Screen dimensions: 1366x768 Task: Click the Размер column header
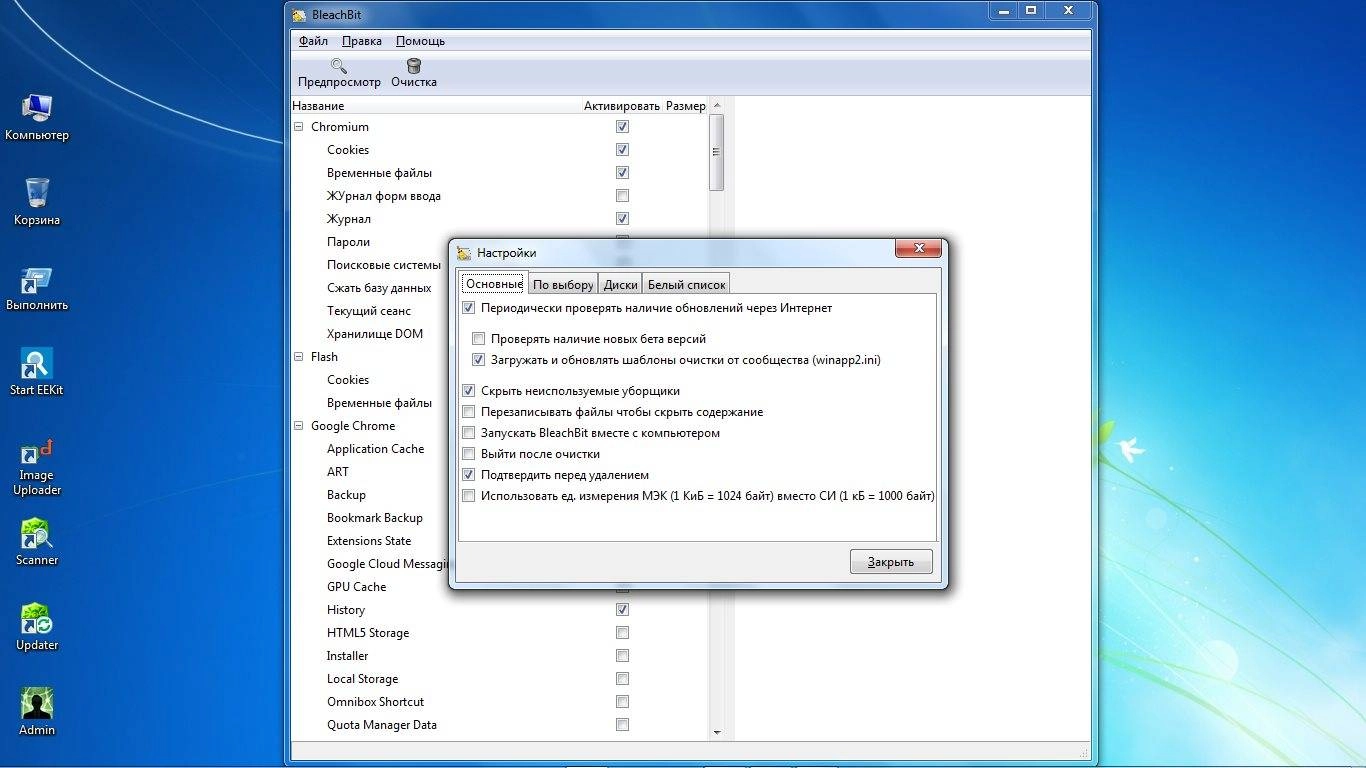pos(686,106)
